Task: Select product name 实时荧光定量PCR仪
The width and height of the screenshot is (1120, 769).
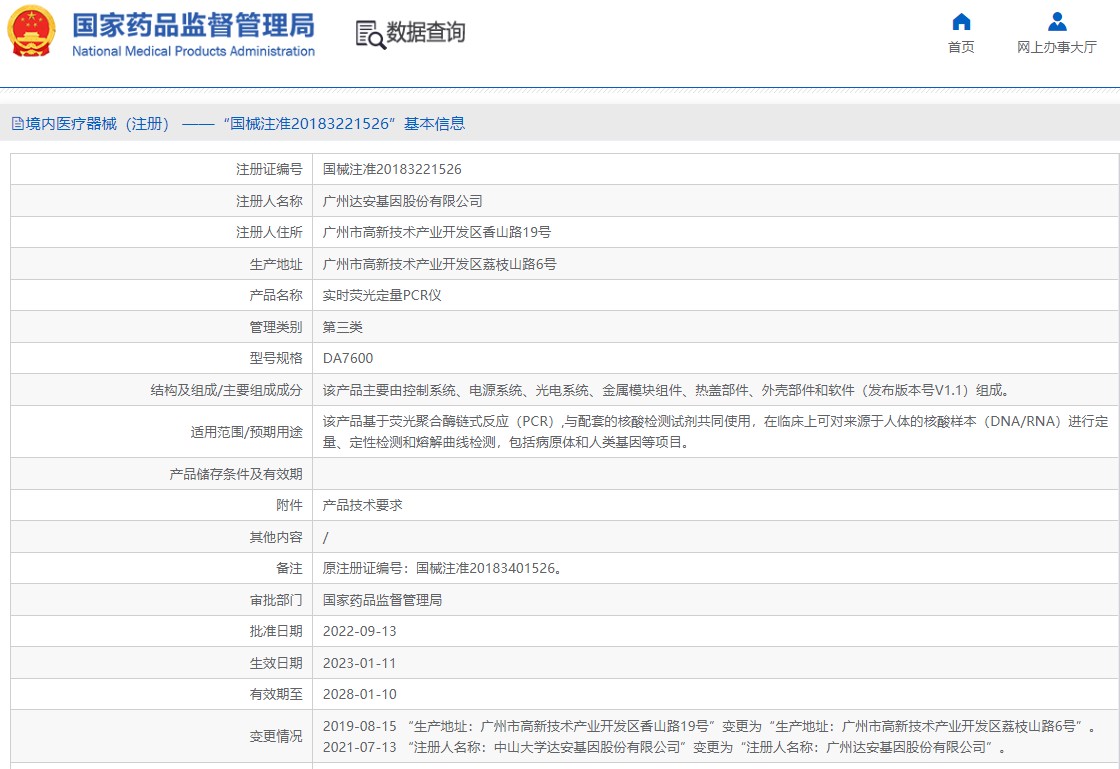Action: pyautogui.click(x=382, y=296)
